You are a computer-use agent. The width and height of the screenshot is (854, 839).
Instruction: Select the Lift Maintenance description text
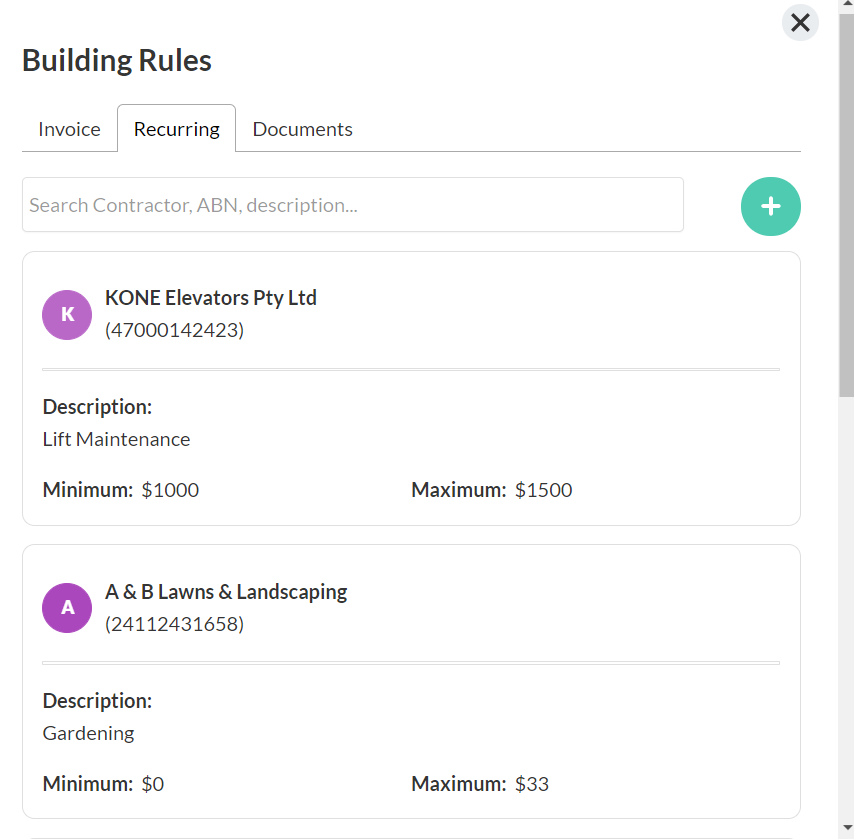pos(116,439)
